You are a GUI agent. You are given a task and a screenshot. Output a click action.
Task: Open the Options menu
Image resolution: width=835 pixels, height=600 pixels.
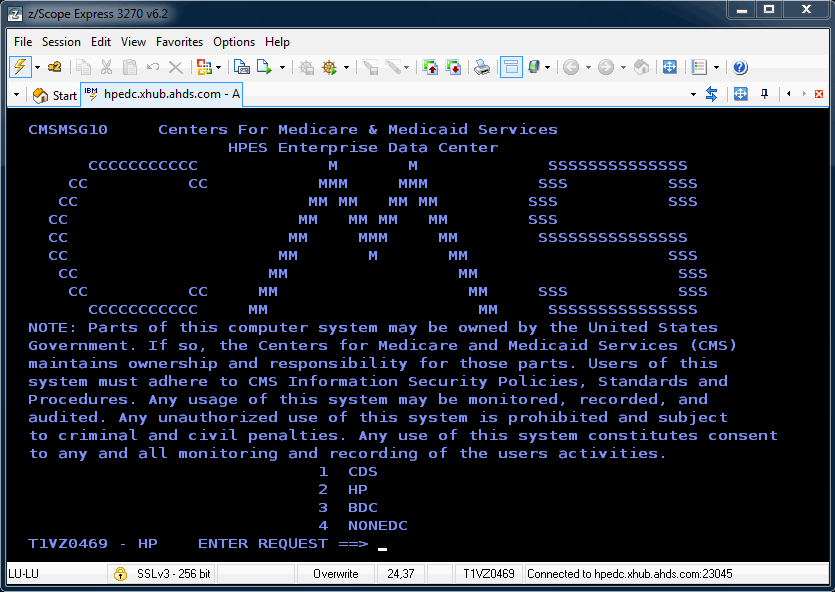234,42
